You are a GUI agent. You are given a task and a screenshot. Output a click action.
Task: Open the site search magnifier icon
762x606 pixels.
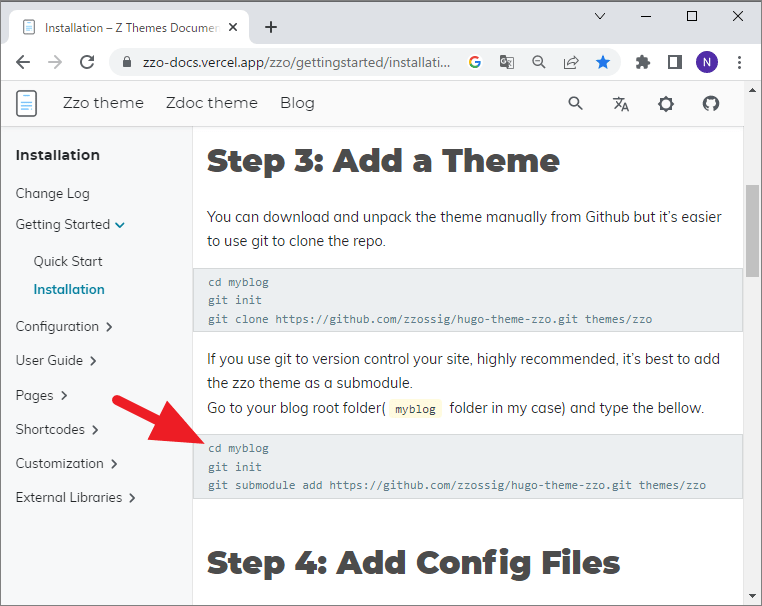tap(575, 103)
